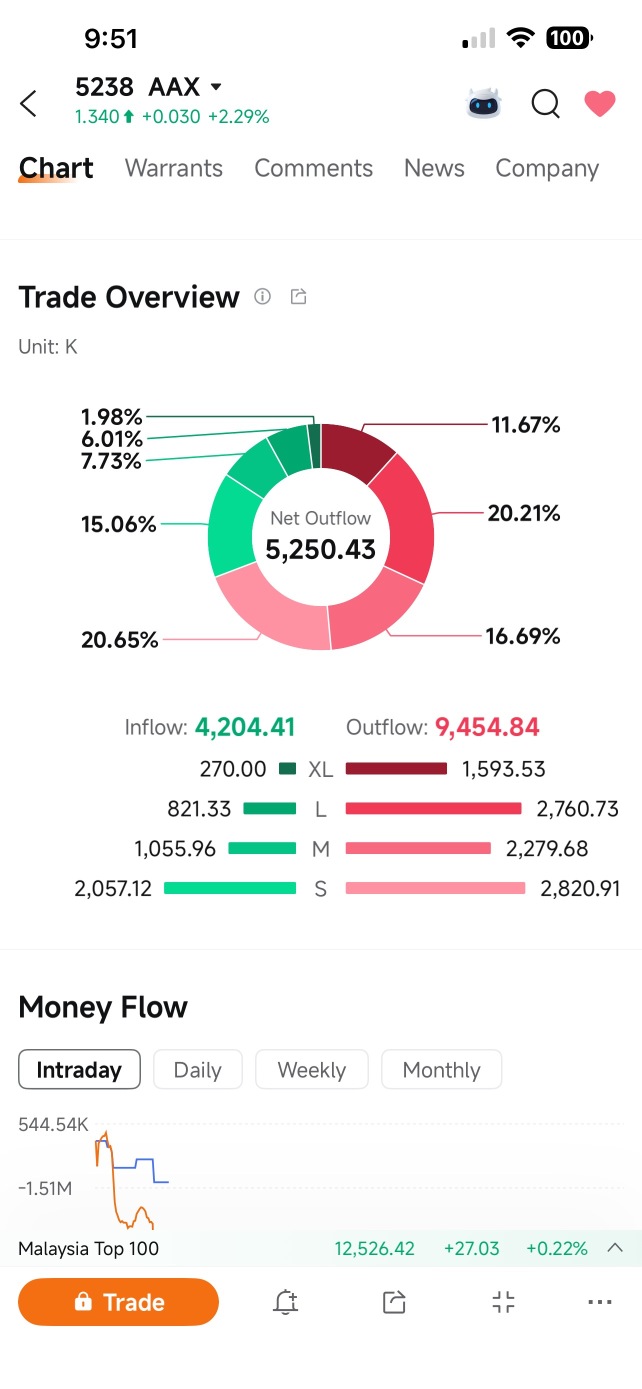This screenshot has height=1389, width=642.
Task: Switch to the Warrants tab
Action: 174,168
